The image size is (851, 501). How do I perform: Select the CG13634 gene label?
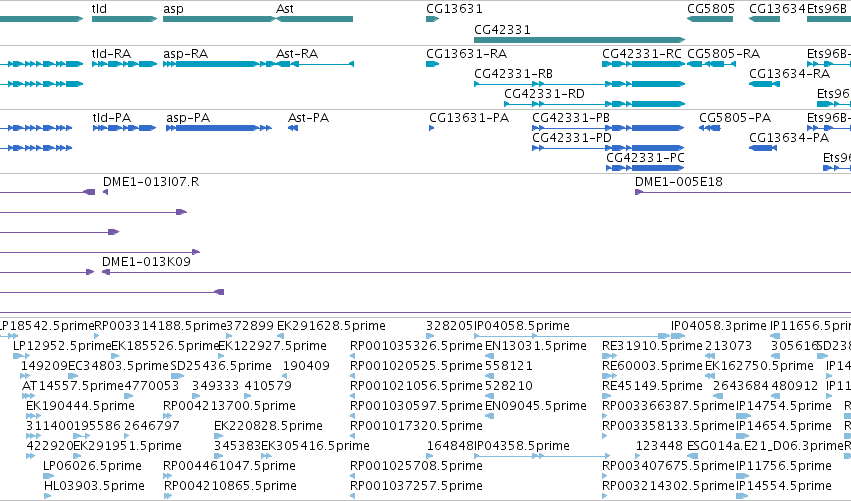[x=777, y=9]
